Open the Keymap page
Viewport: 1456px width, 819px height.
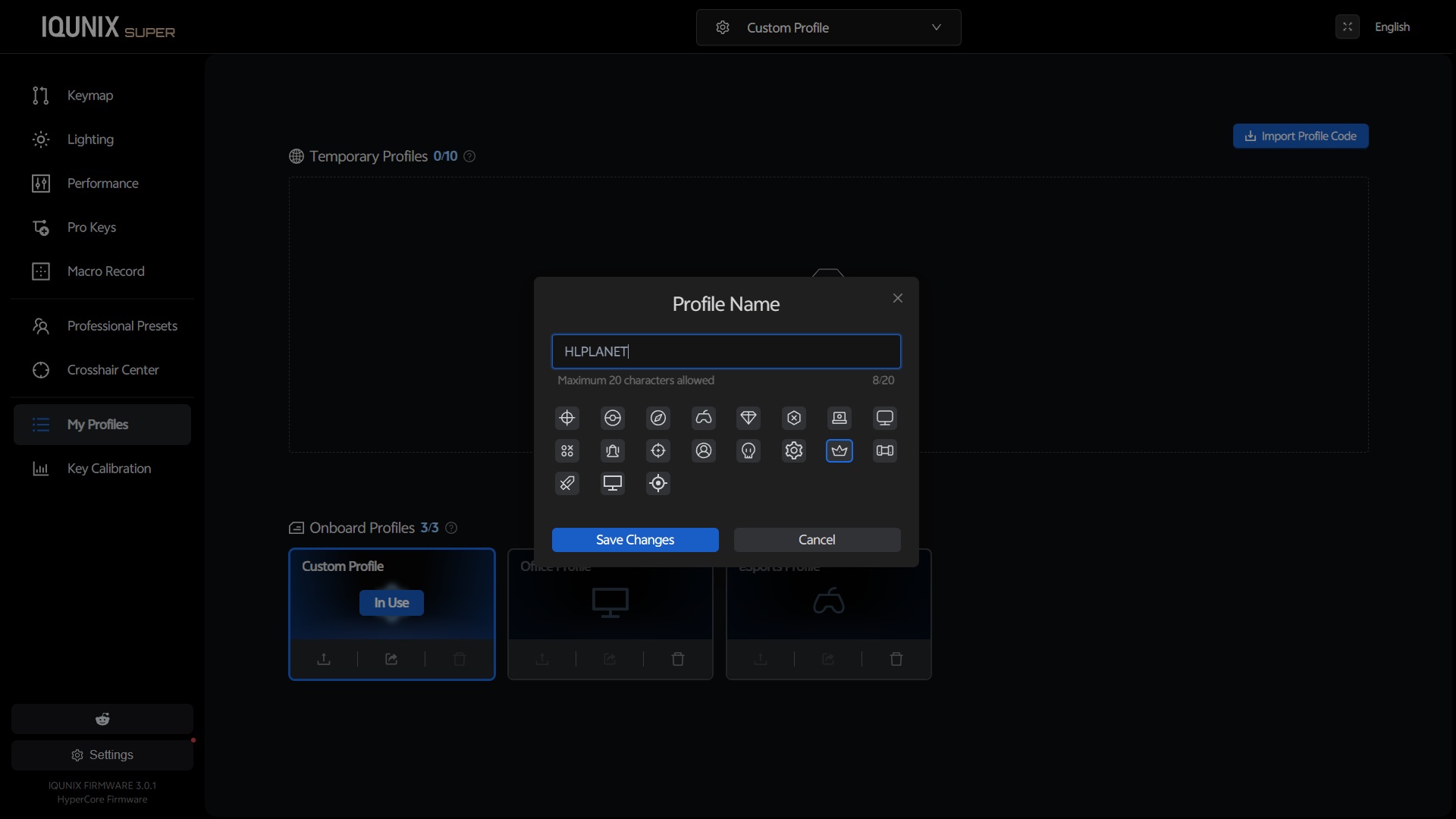(102, 96)
